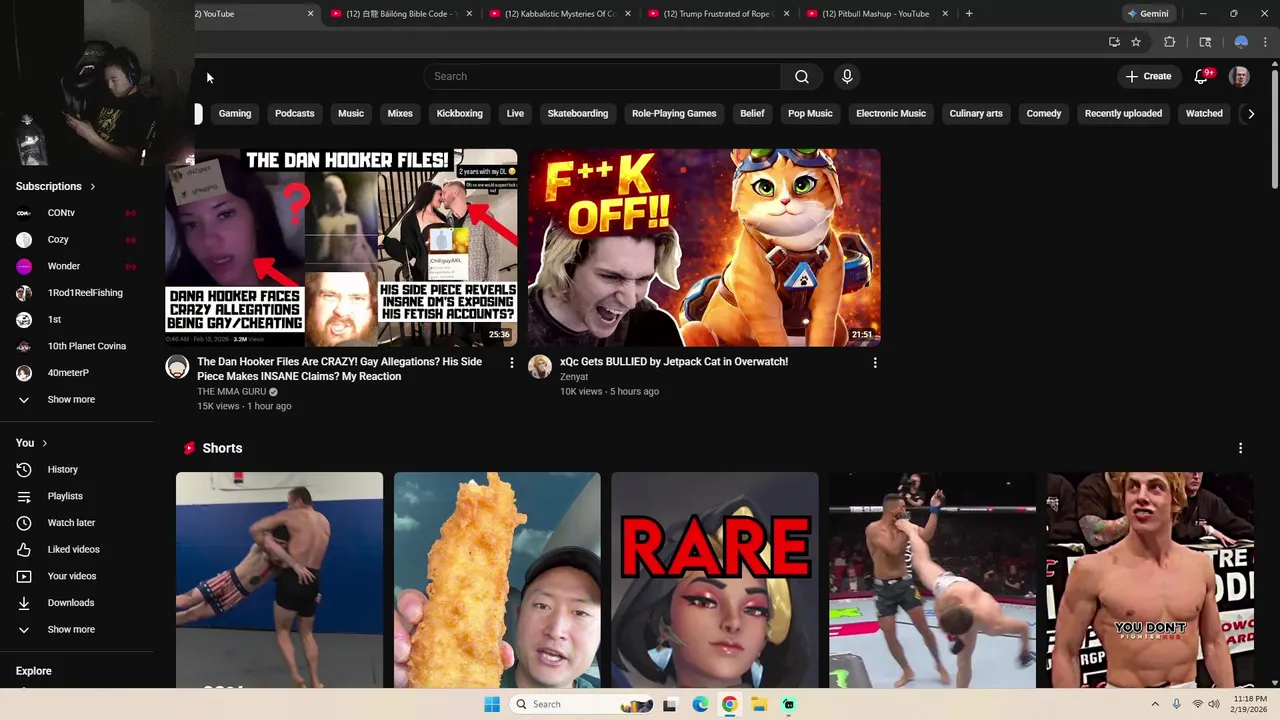Viewport: 1280px width, 720px height.
Task: Open volume control in system tray
Action: 1214,704
